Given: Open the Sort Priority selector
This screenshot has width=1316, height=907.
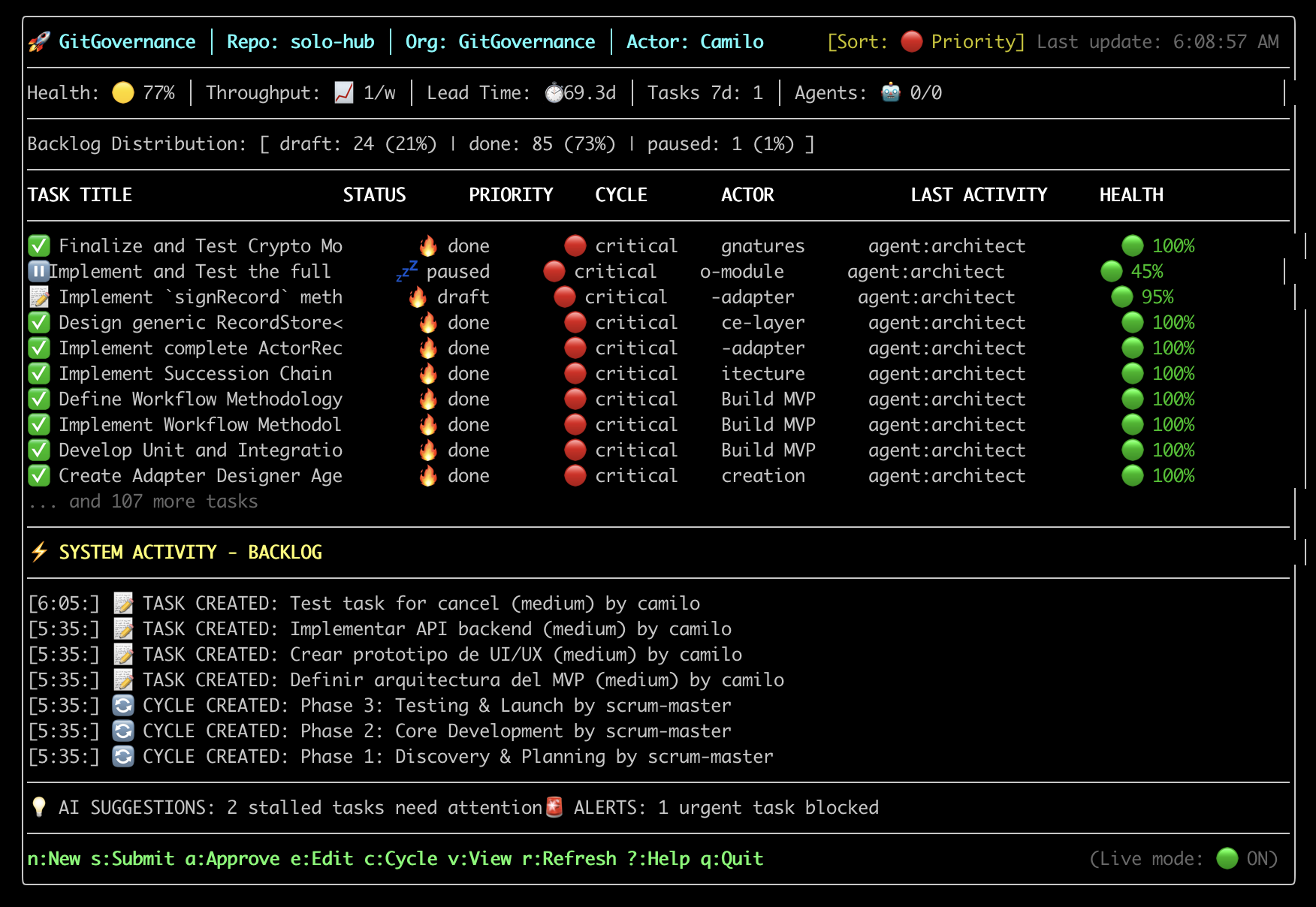Looking at the screenshot, I should click(925, 42).
